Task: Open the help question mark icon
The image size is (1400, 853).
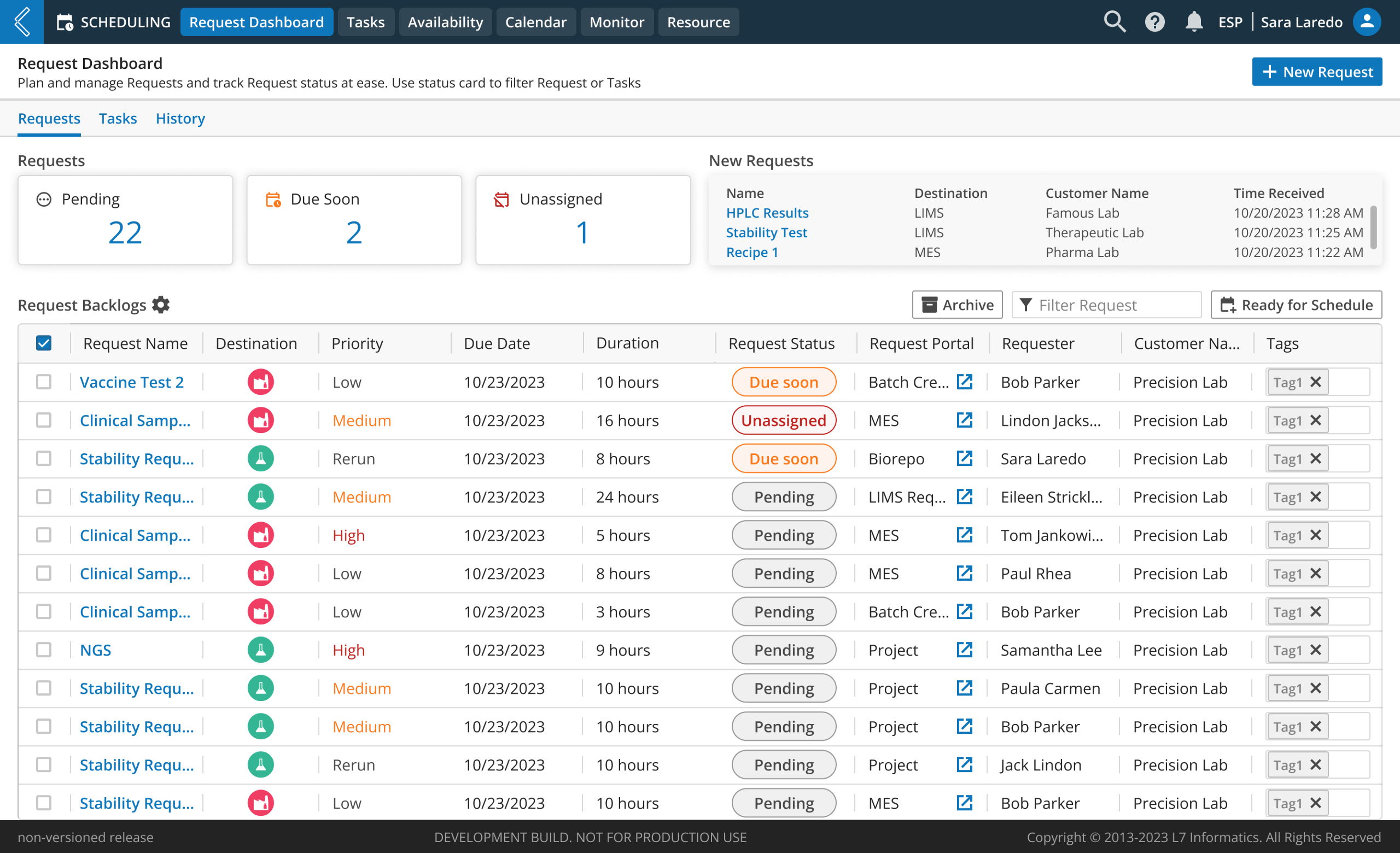Action: click(1154, 21)
